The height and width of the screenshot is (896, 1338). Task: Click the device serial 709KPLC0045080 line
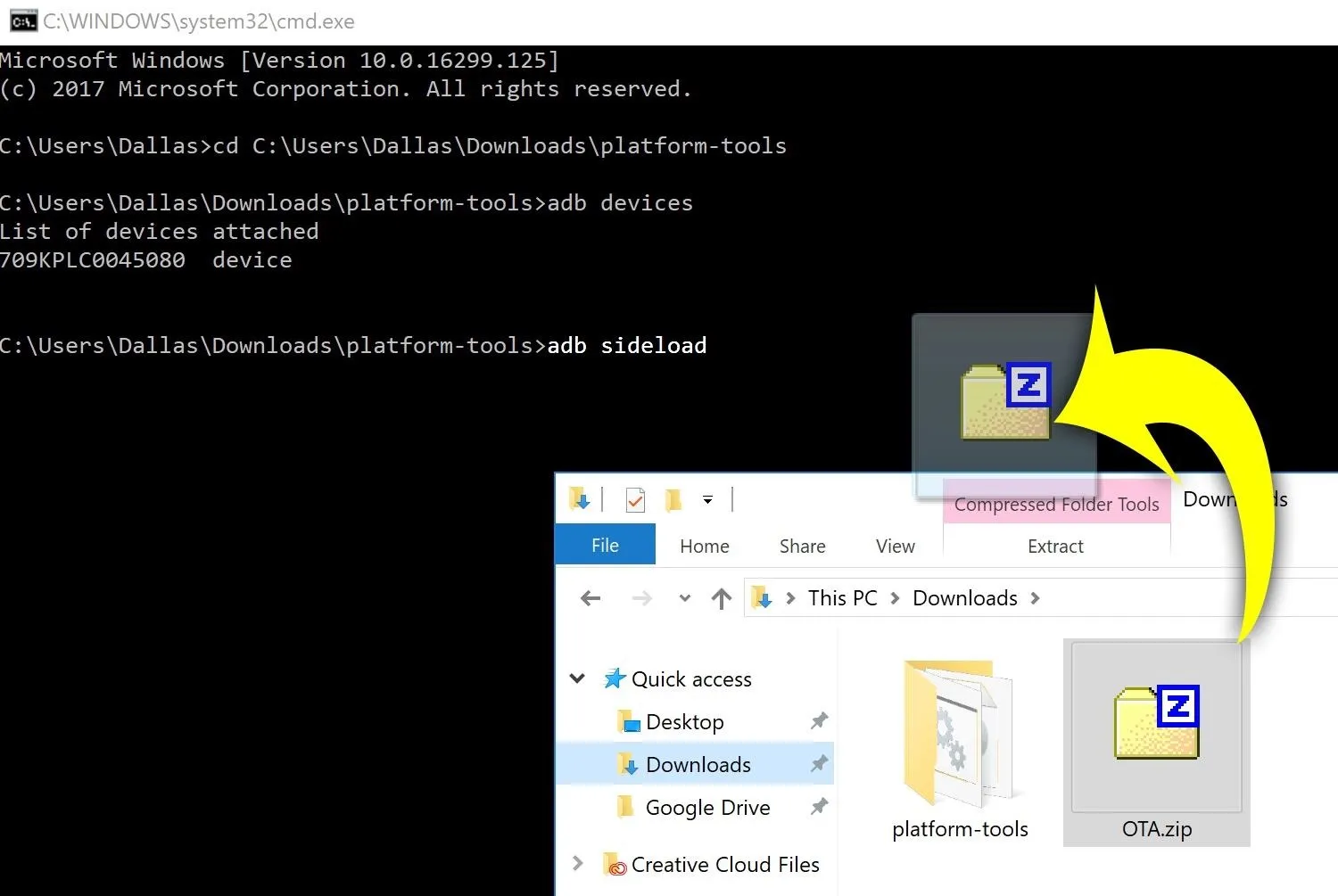146,260
